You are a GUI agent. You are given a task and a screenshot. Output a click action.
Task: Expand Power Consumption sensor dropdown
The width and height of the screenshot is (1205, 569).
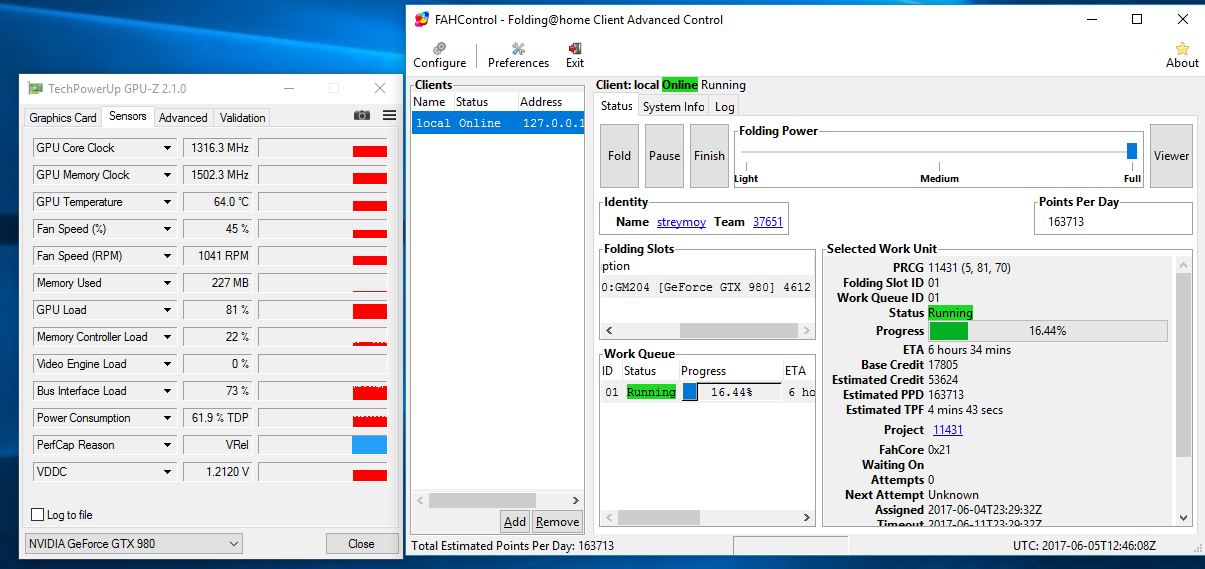pos(167,418)
